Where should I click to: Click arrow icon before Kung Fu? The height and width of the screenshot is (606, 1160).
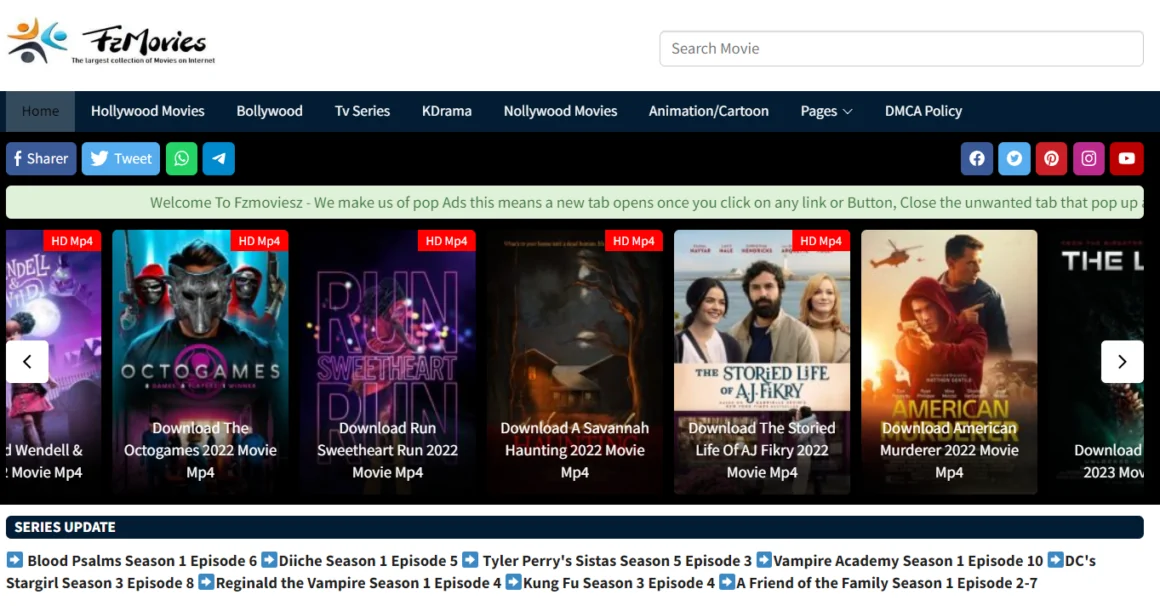513,582
